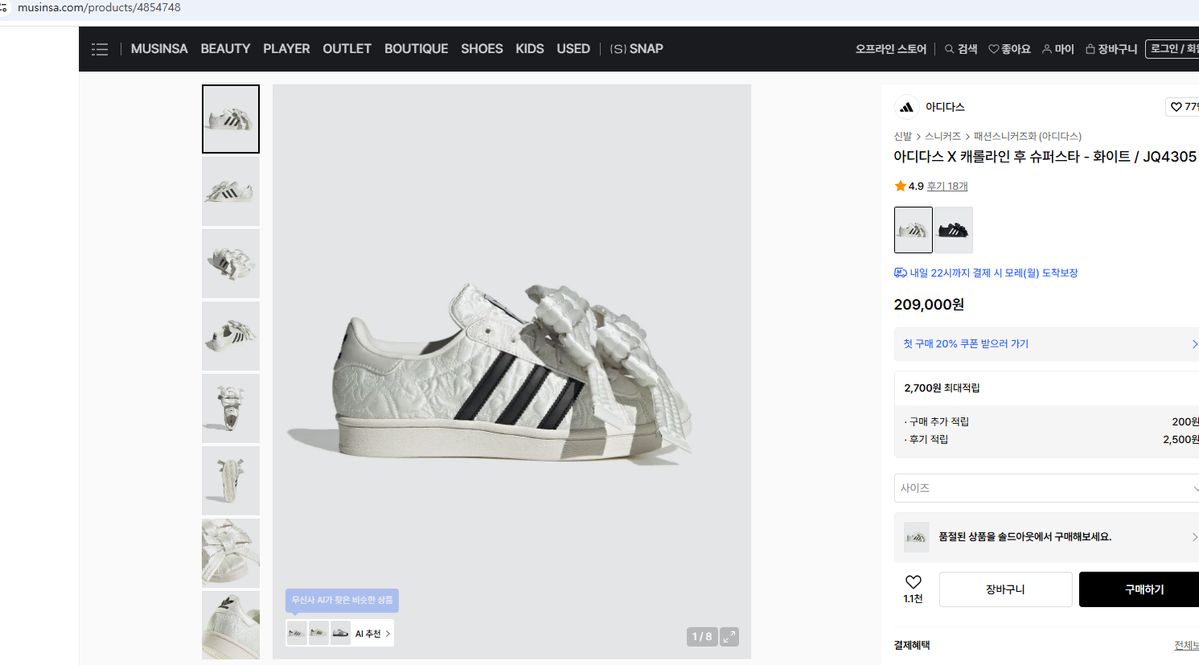1199x665 pixels.
Task: Expand the first purchase 20% coupon banner
Action: click(1046, 344)
